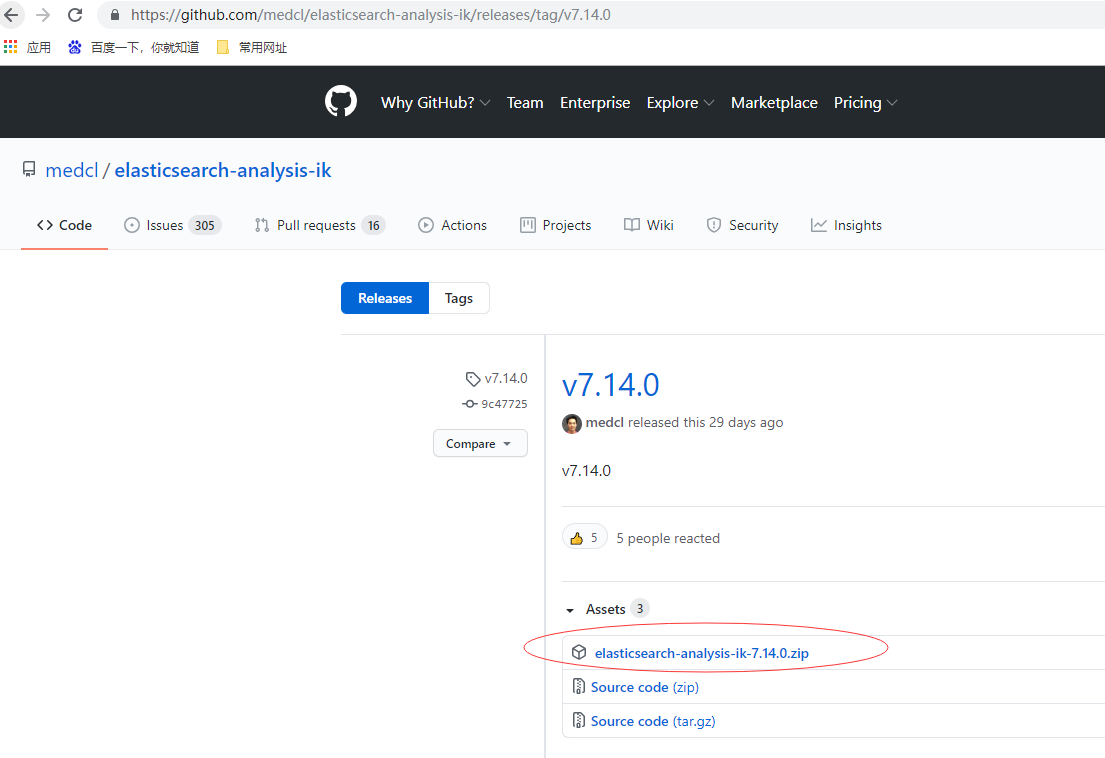1105x758 pixels.
Task: Click '5 people reacted' text
Action: 668,538
